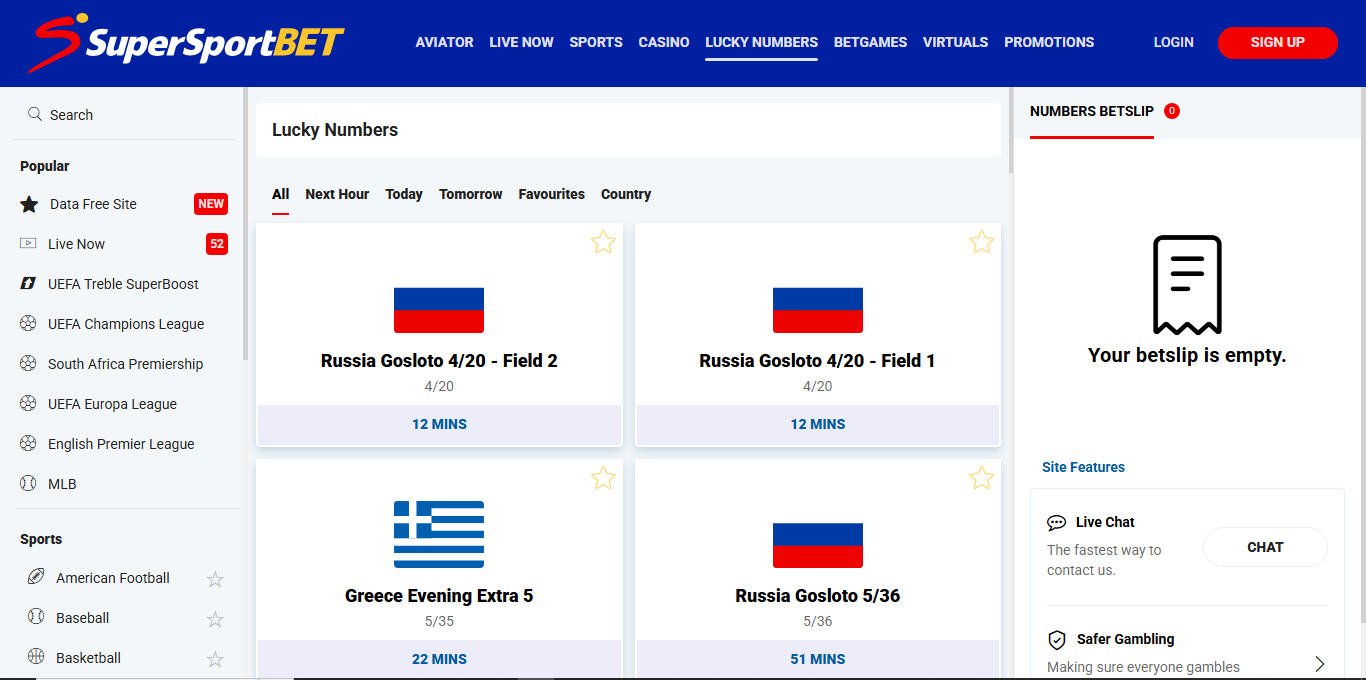The image size is (1366, 680).
Task: Open the Country filter
Action: (x=625, y=194)
